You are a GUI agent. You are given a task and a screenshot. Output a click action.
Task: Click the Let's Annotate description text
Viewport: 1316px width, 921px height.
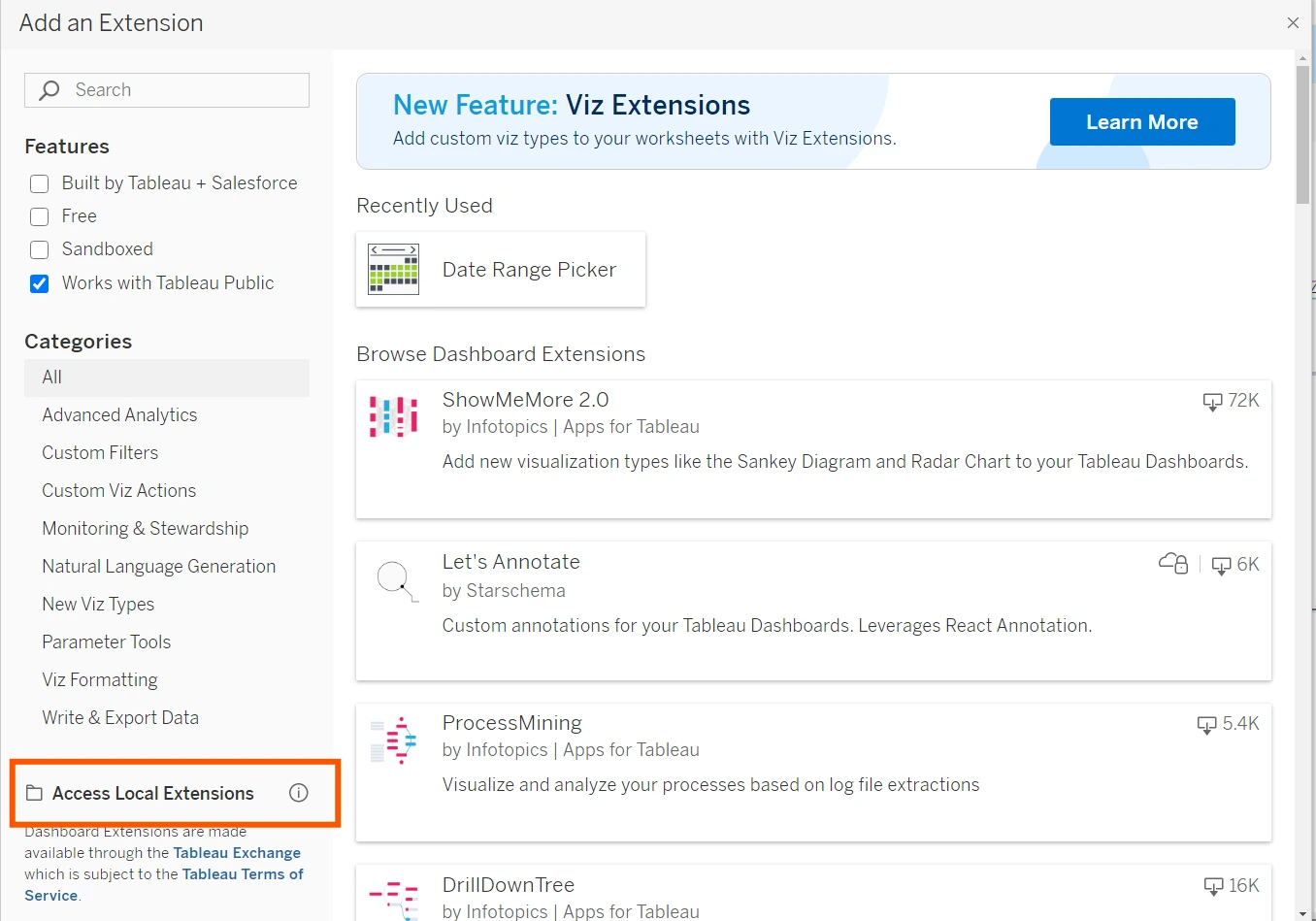(x=767, y=626)
